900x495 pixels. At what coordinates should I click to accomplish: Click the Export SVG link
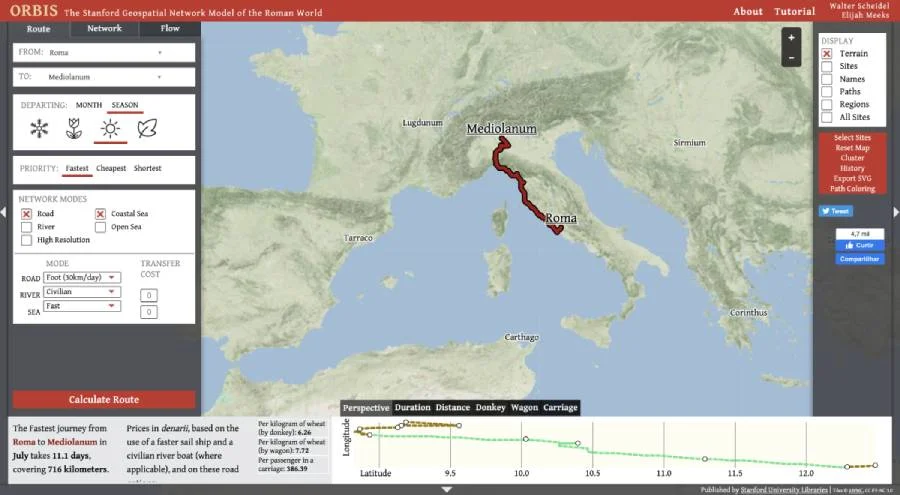[x=853, y=178]
